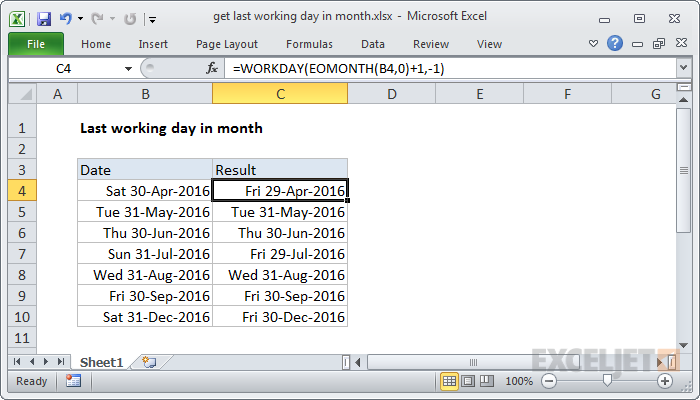
Task: Select cell 'Sat 31-Dec-2016'
Action: tap(145, 317)
